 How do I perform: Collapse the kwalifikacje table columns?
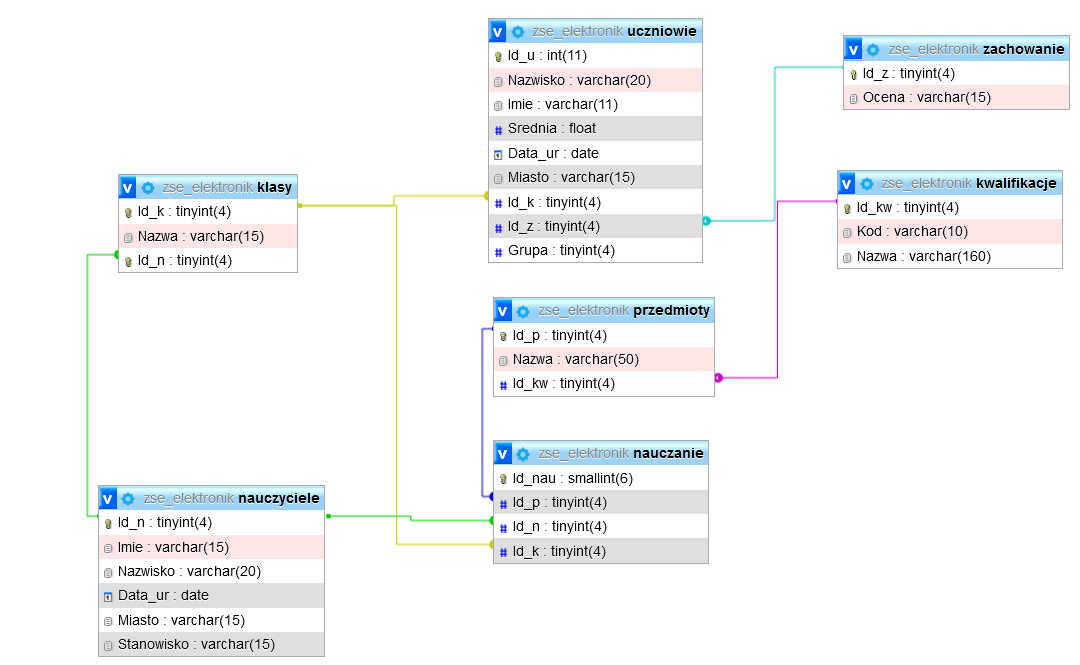[848, 183]
